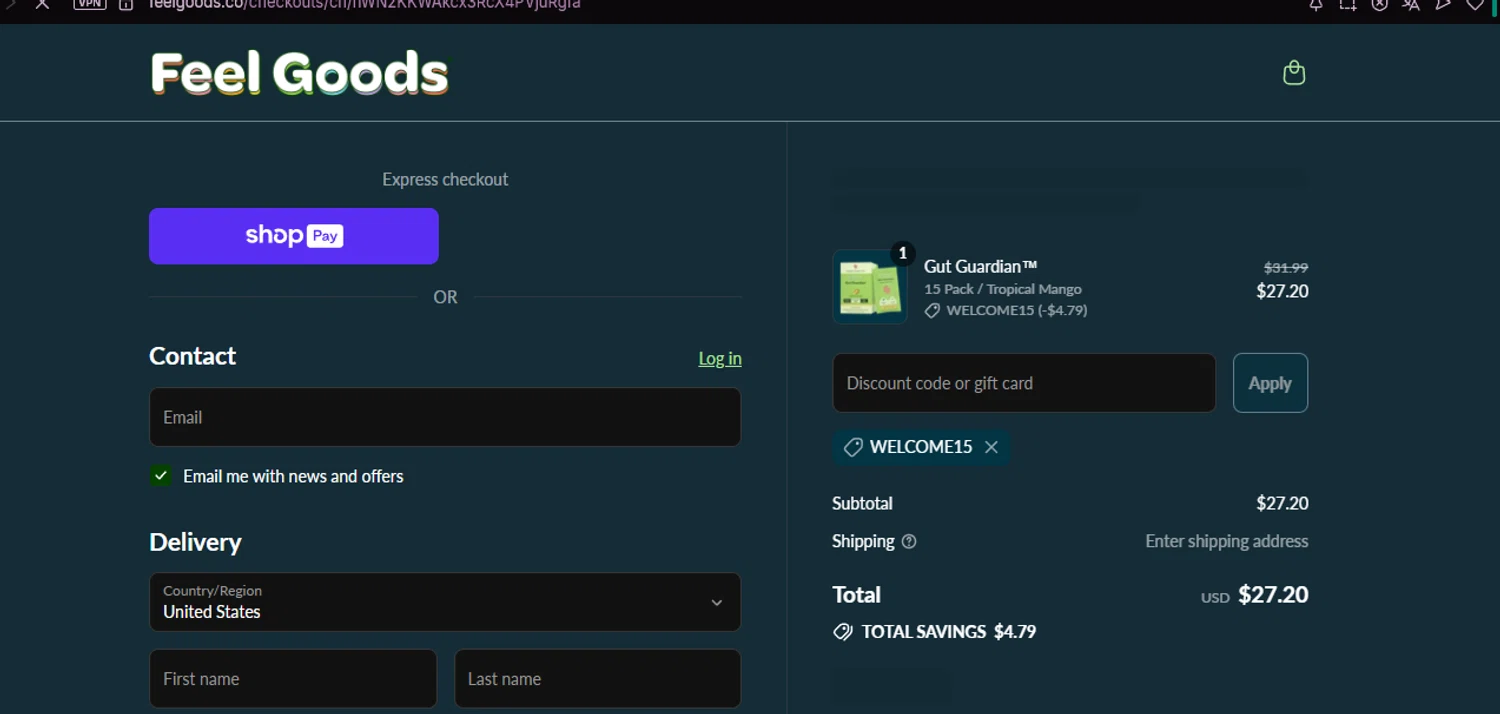The image size is (1500, 714).
Task: Remove the WELCOME15 discount code
Action: pos(991,447)
